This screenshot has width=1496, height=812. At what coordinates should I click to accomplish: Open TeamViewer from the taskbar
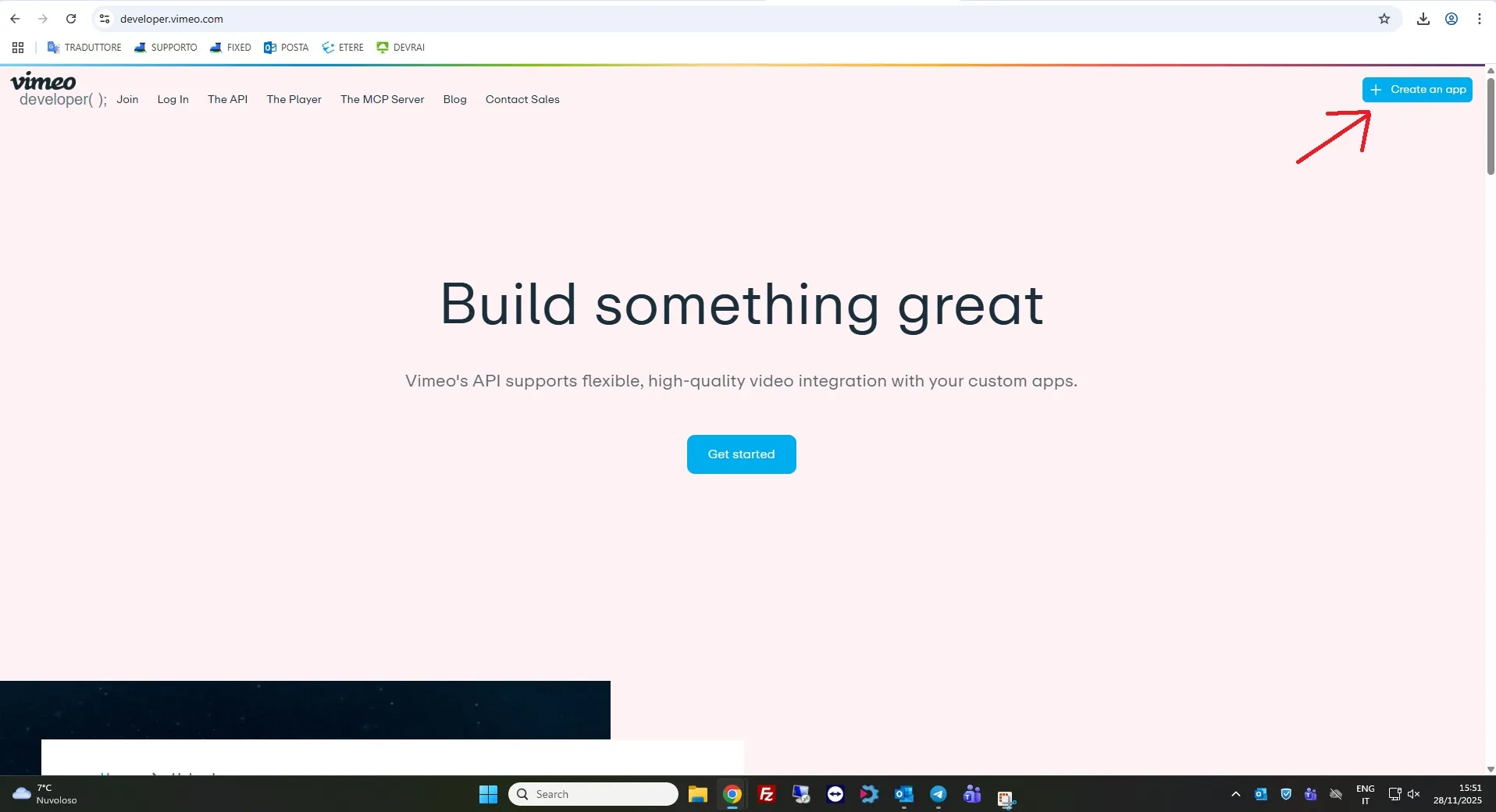[835, 794]
